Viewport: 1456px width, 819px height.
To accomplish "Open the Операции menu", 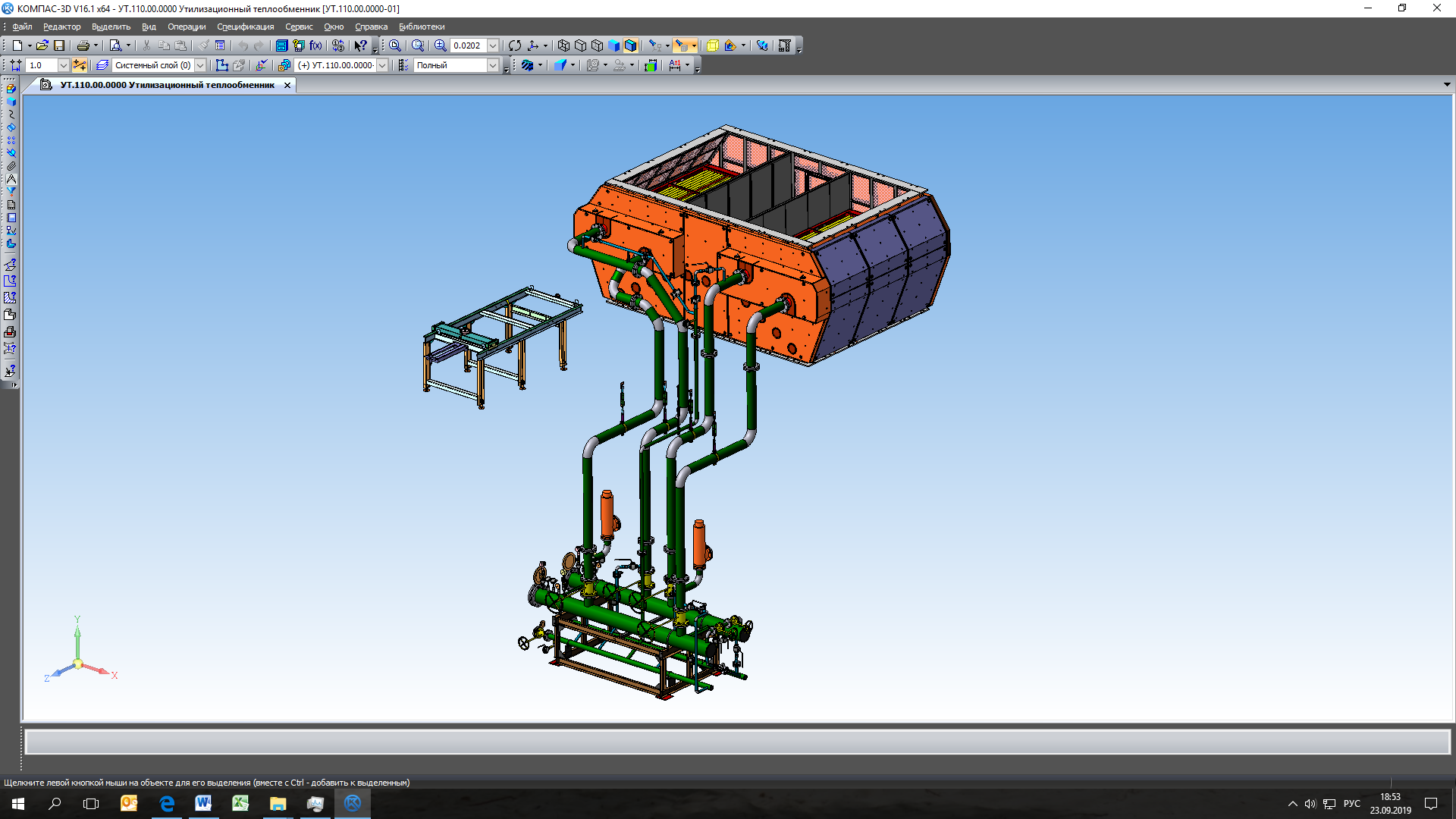I will (x=187, y=27).
